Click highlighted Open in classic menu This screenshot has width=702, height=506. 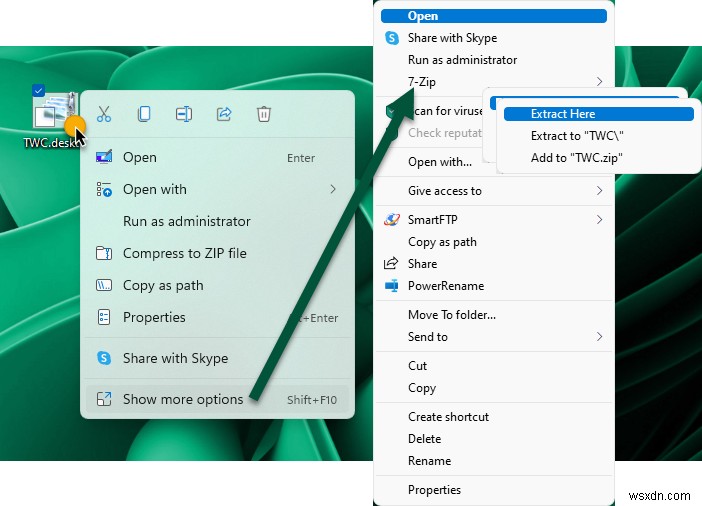point(494,16)
